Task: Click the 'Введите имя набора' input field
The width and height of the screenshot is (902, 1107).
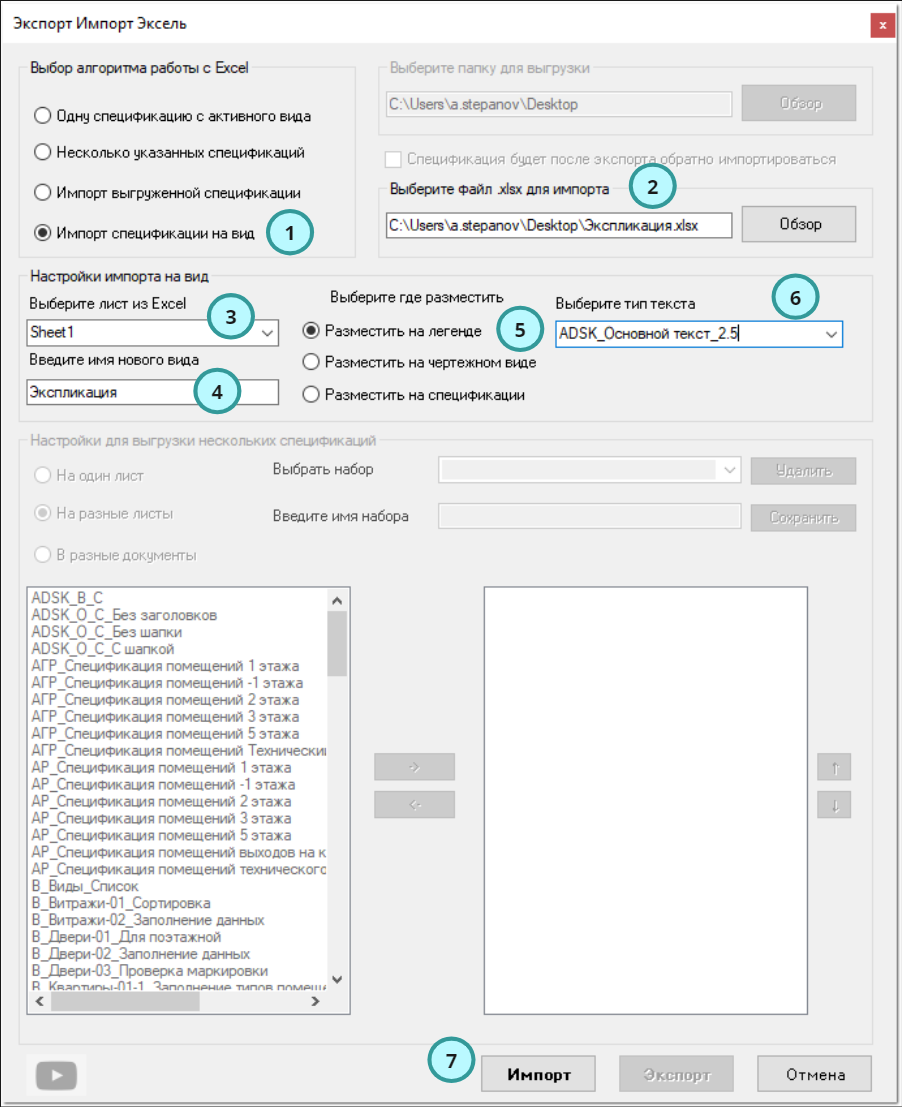Action: coord(589,516)
